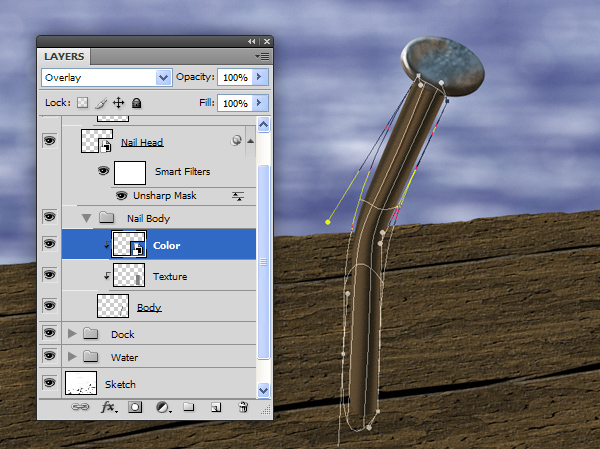
Task: Close the Layers panel
Action: point(267,41)
